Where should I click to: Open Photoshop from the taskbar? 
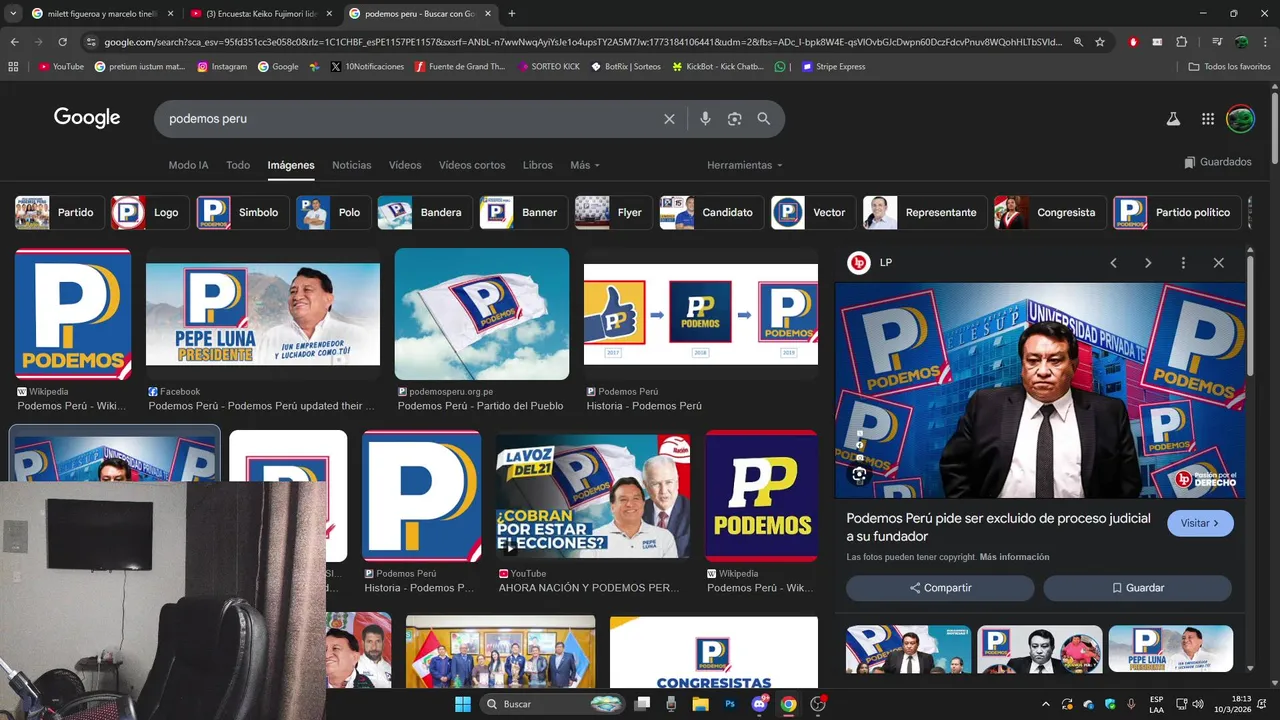(730, 704)
